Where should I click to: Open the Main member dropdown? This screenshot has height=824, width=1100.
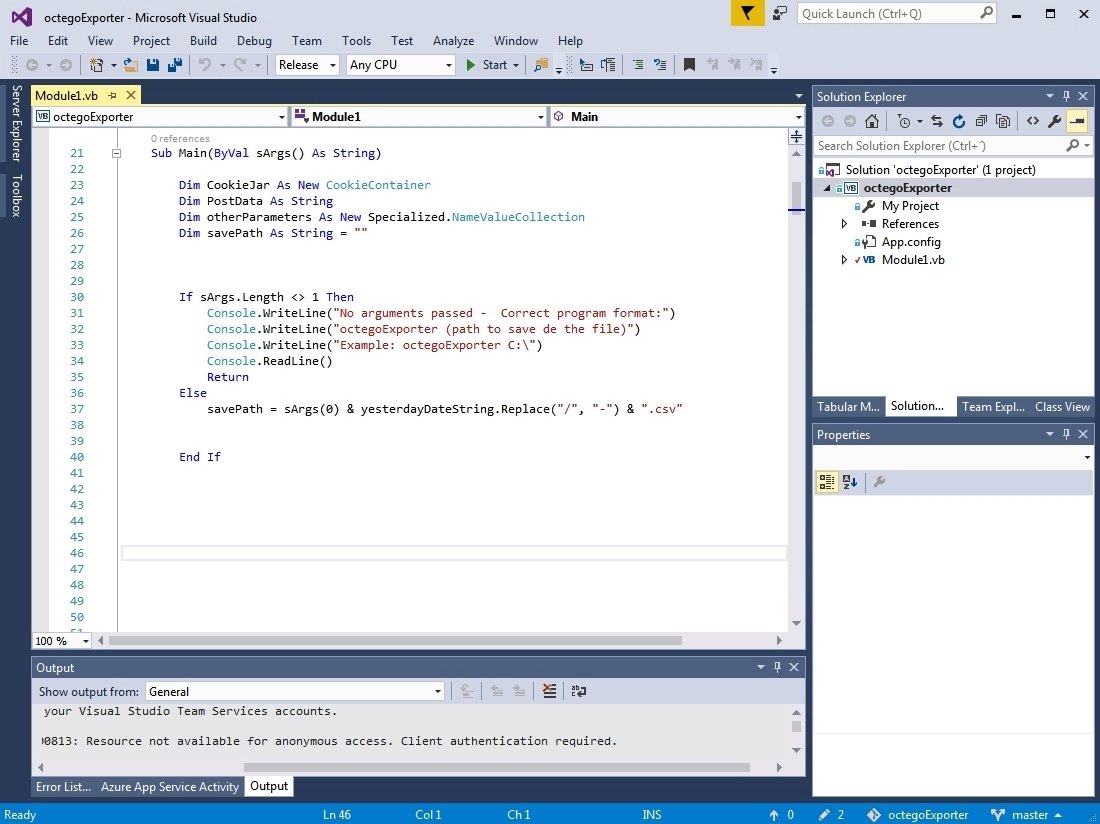(x=677, y=117)
